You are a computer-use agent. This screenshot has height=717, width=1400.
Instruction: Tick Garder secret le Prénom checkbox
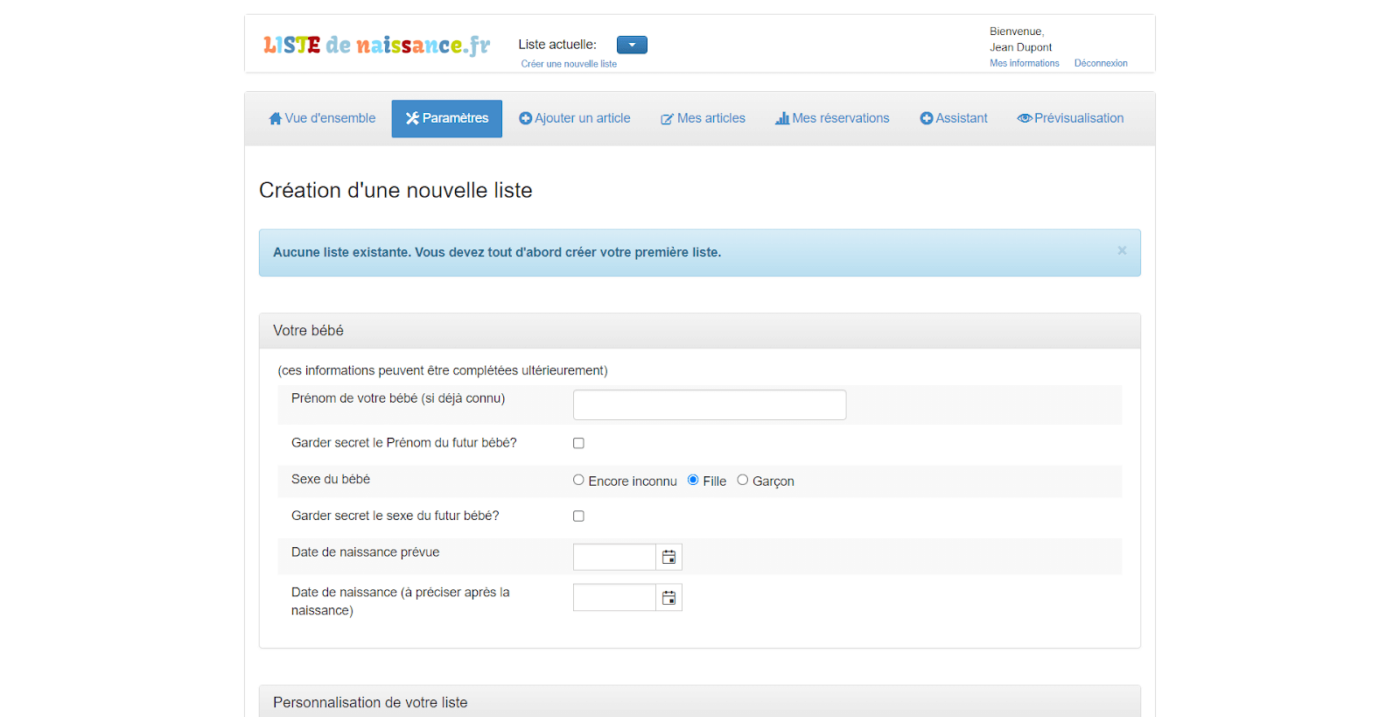(578, 443)
